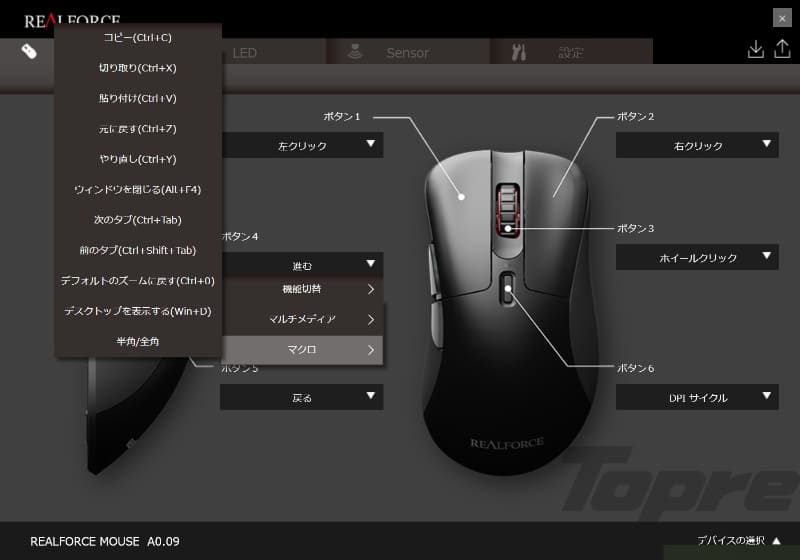Select 前のタブ(Ctrl+Shift+Tab) macro
This screenshot has height=560, width=800.
(x=138, y=250)
